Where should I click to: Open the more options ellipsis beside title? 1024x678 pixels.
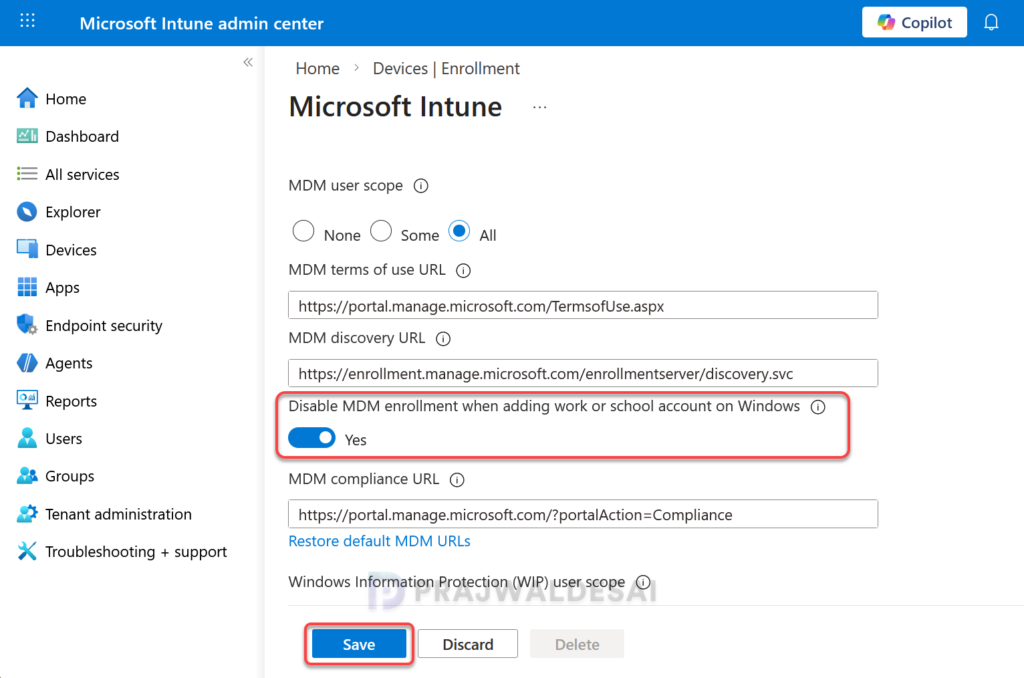click(x=539, y=107)
